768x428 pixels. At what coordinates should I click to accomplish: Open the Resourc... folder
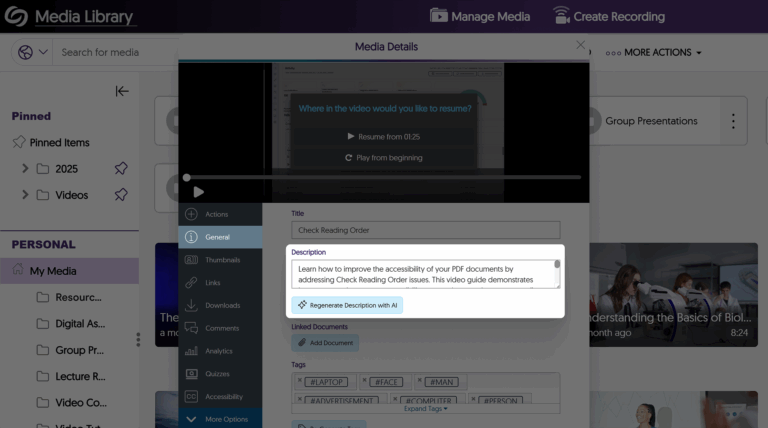(x=70, y=297)
